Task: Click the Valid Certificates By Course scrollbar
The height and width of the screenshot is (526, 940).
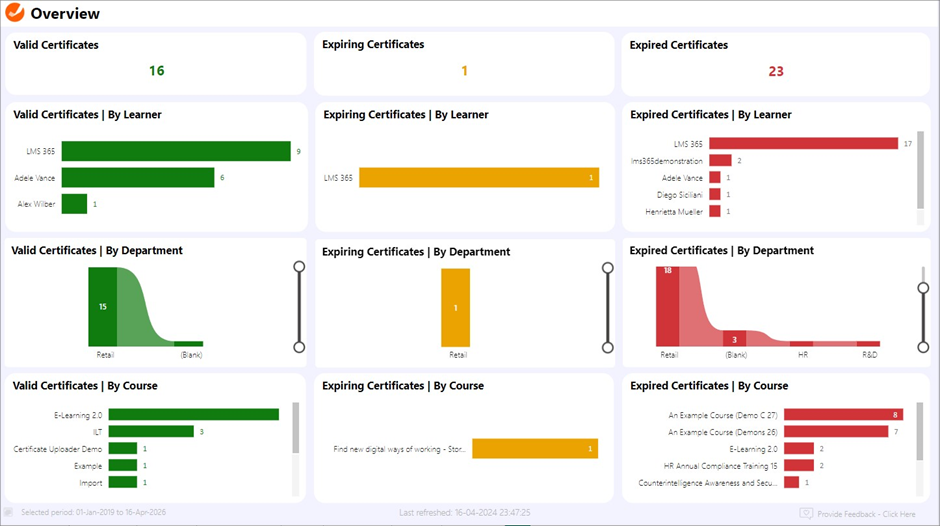Action: [x=295, y=428]
